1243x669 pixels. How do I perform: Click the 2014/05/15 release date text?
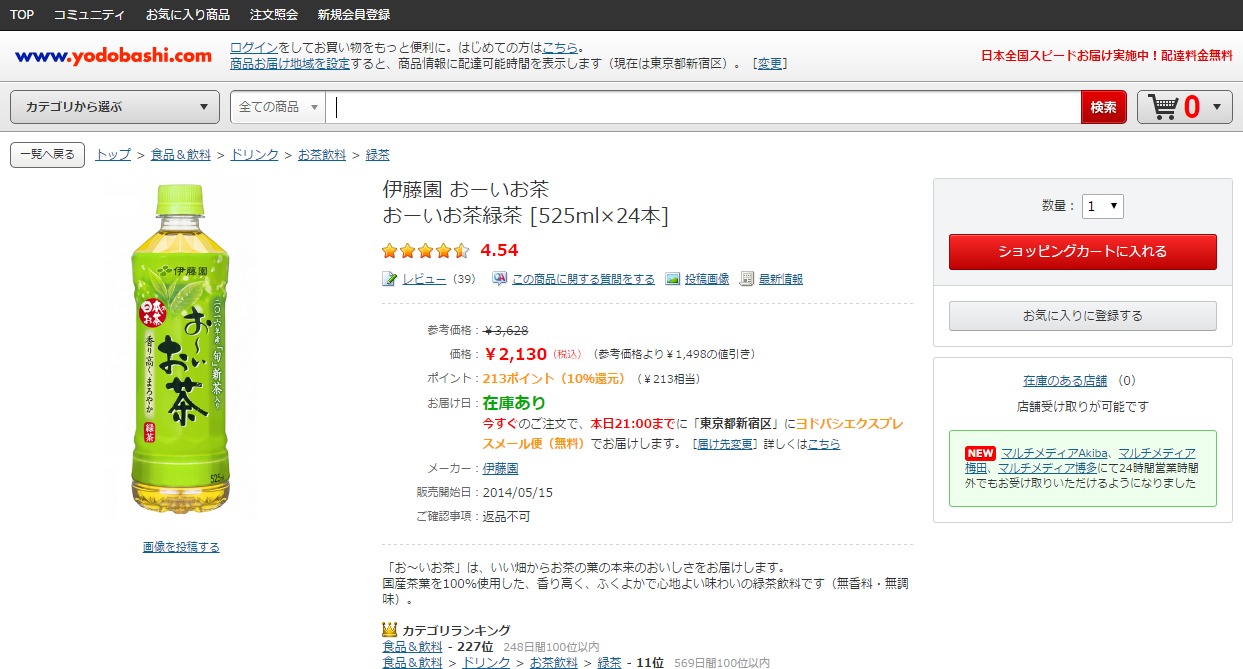coord(518,492)
